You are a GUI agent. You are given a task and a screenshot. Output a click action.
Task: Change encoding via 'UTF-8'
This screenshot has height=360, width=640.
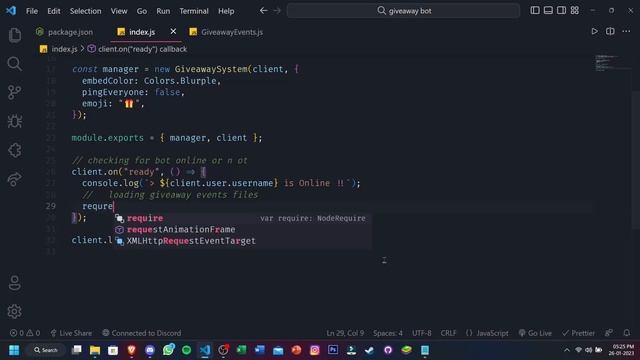pyautogui.click(x=422, y=333)
